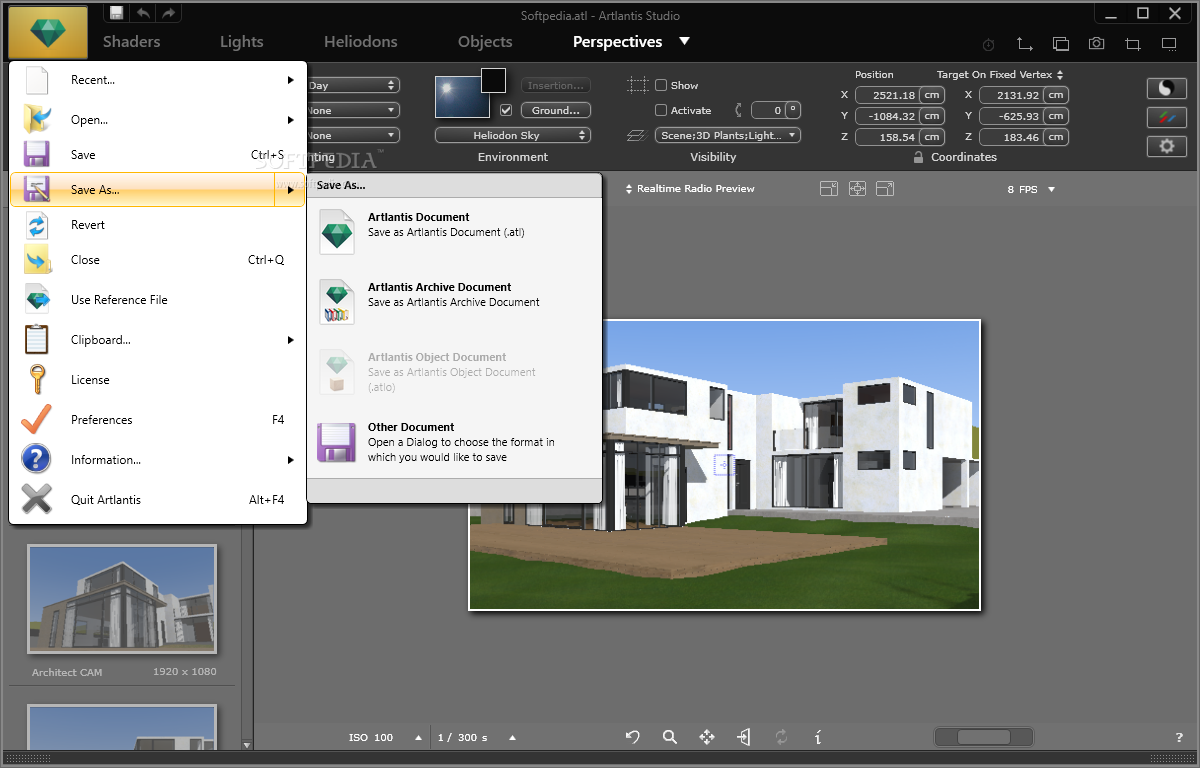Choose Revert from the menu
This screenshot has width=1200, height=768.
click(x=157, y=225)
